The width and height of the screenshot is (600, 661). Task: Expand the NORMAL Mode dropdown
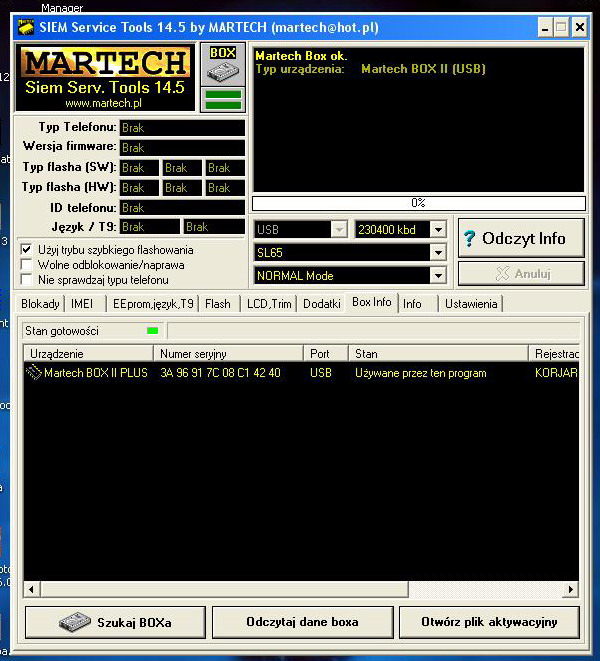coord(438,276)
